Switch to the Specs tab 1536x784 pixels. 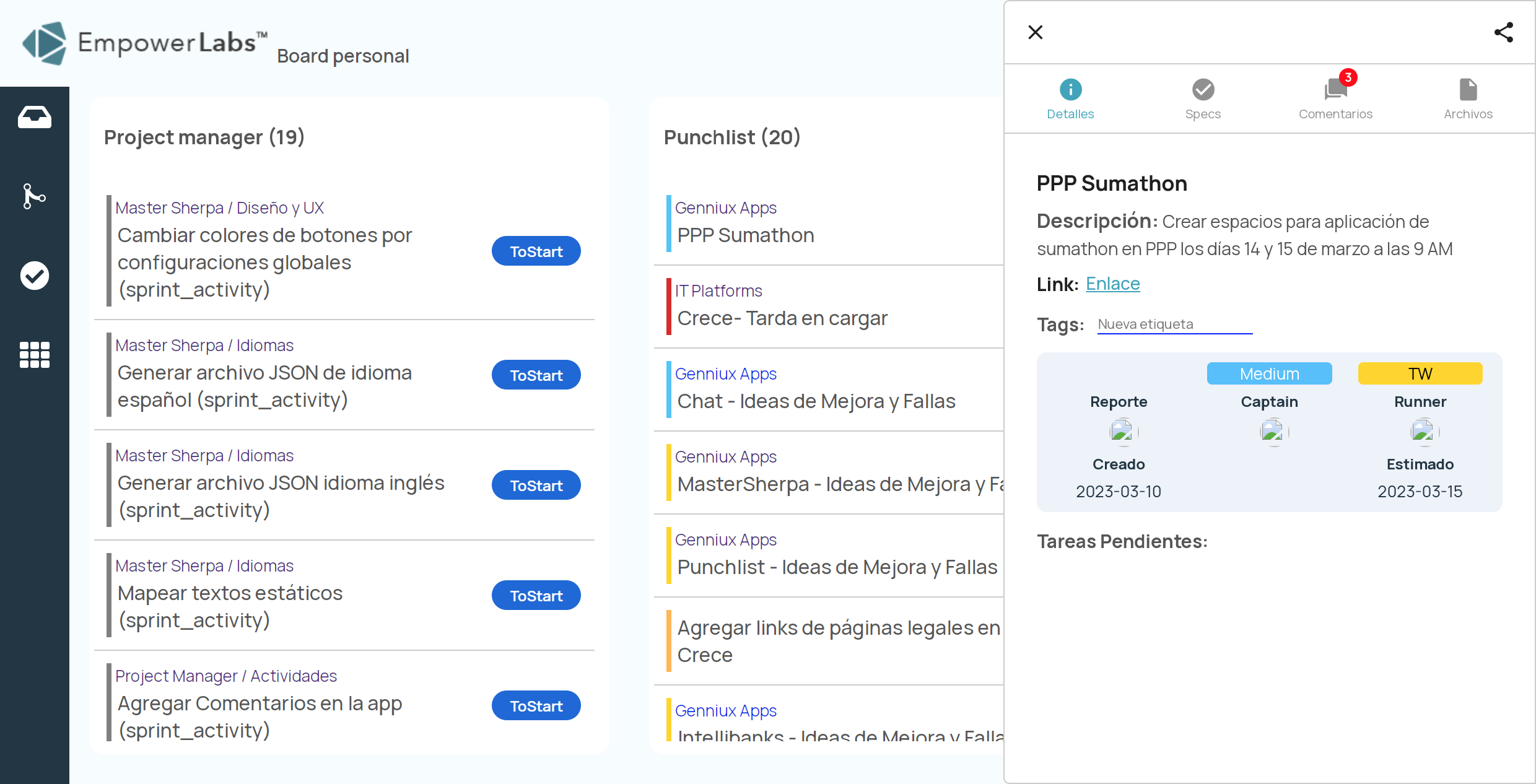(1203, 99)
